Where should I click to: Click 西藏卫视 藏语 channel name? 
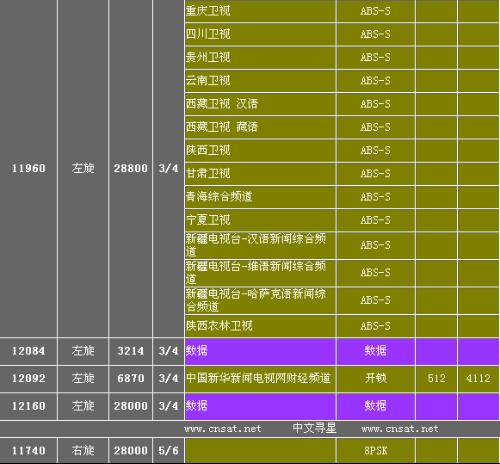[x=222, y=127]
